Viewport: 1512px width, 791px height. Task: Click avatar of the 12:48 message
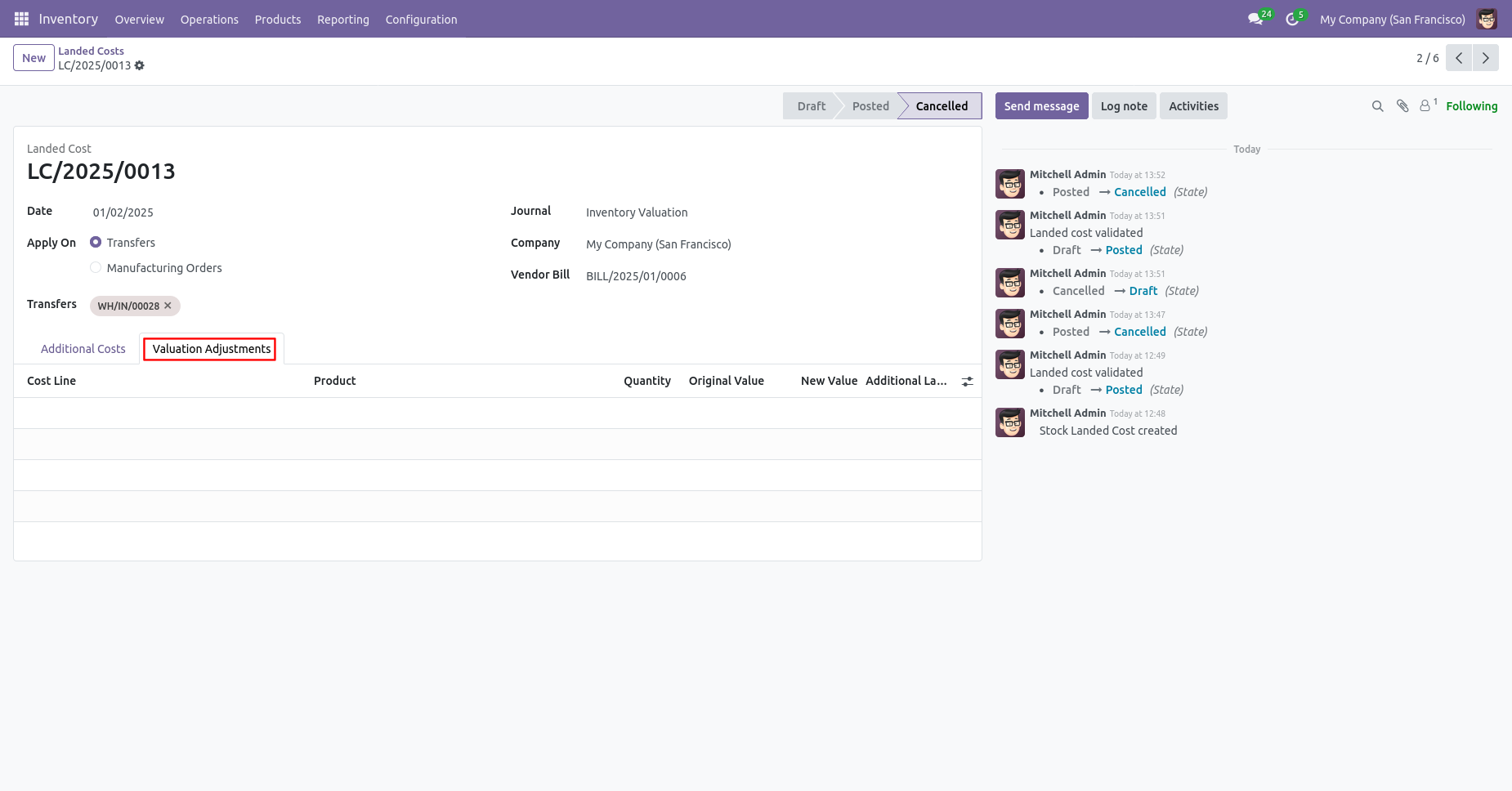[x=1010, y=422]
